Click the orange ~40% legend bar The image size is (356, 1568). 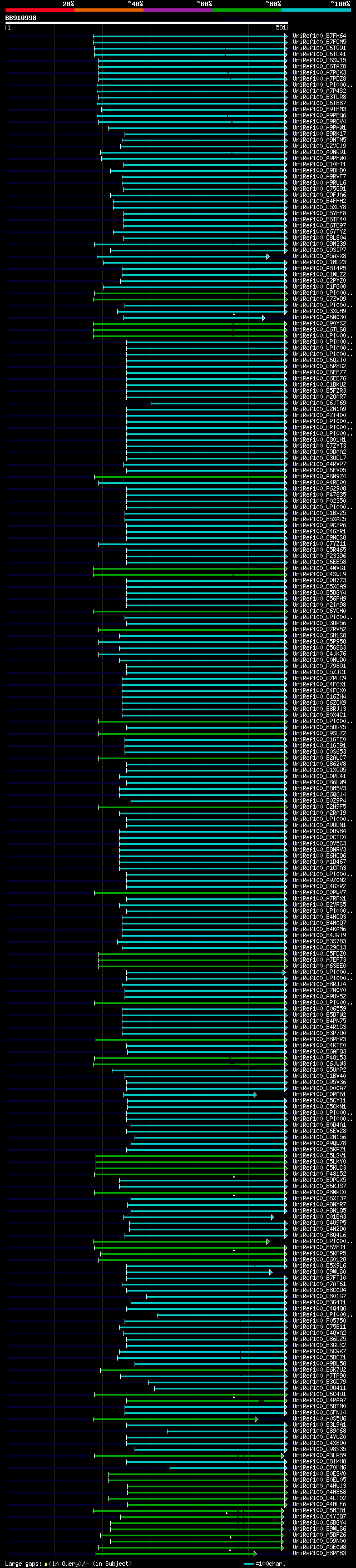click(x=109, y=10)
